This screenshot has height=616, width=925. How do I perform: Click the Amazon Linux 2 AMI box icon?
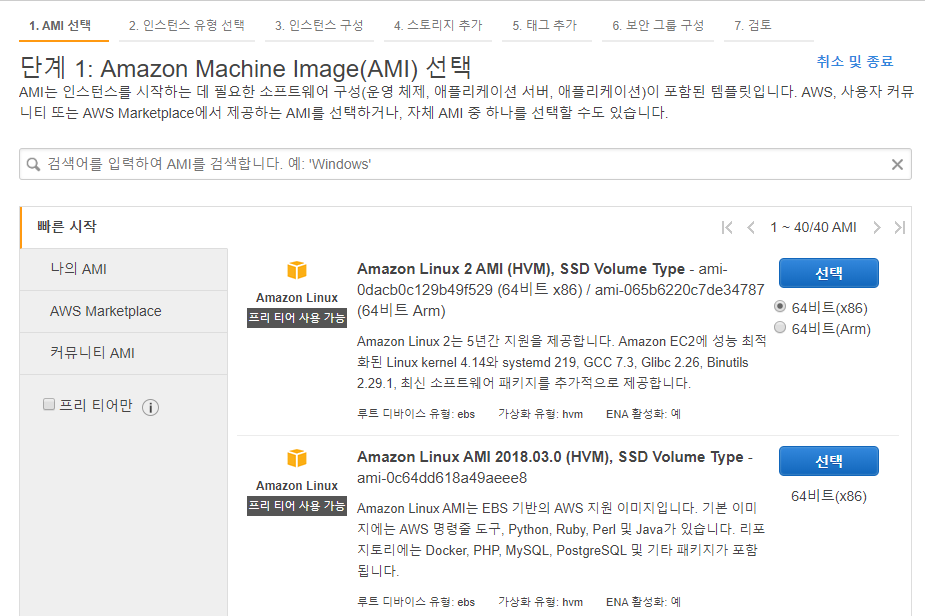[297, 270]
